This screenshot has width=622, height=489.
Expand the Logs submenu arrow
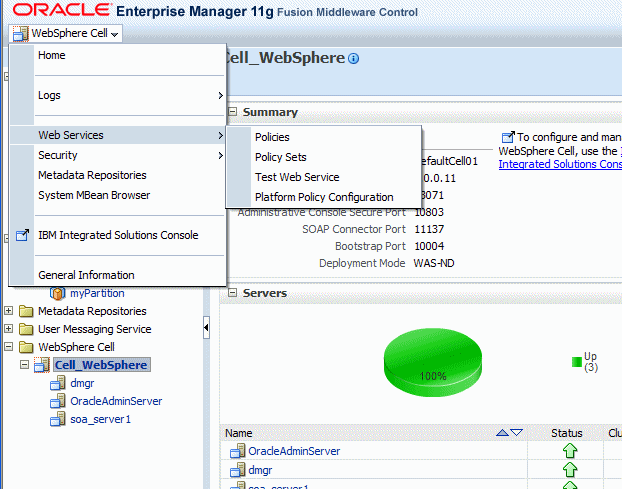point(221,96)
